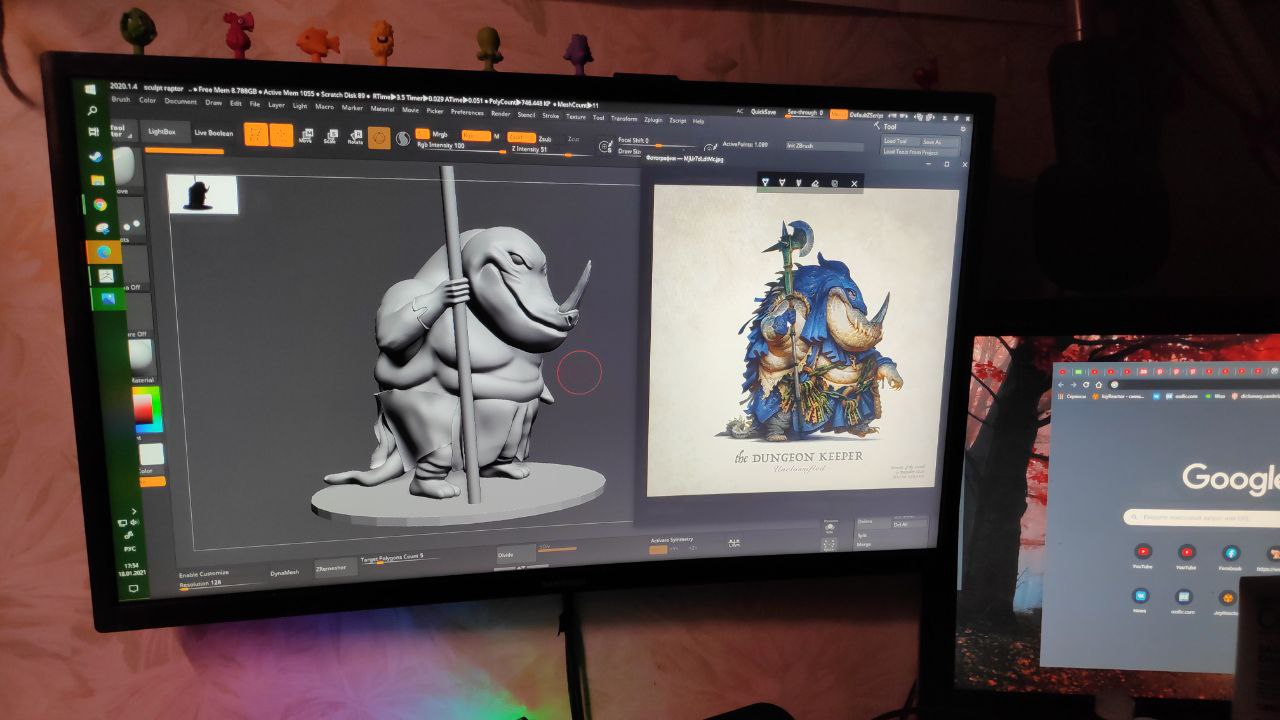The width and height of the screenshot is (1280, 720).
Task: Select the highlighter tool in photo viewer toolbar
Action: point(798,183)
